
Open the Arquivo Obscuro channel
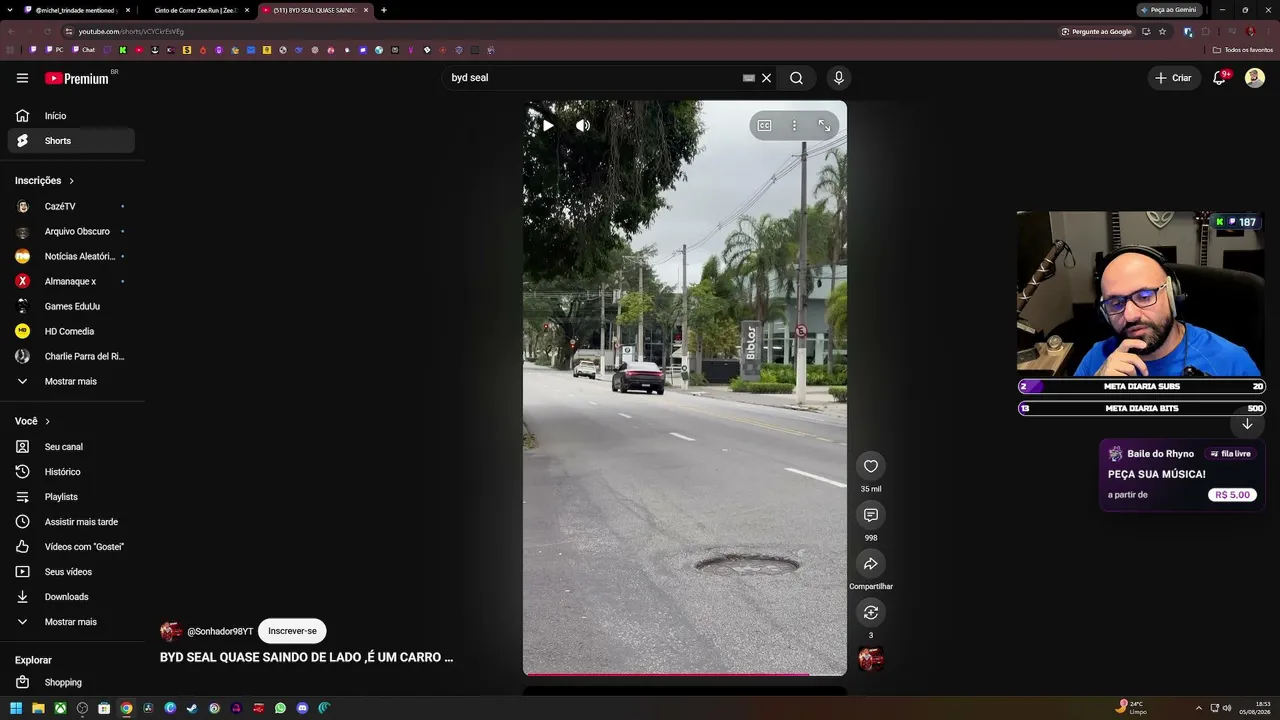click(x=71, y=231)
